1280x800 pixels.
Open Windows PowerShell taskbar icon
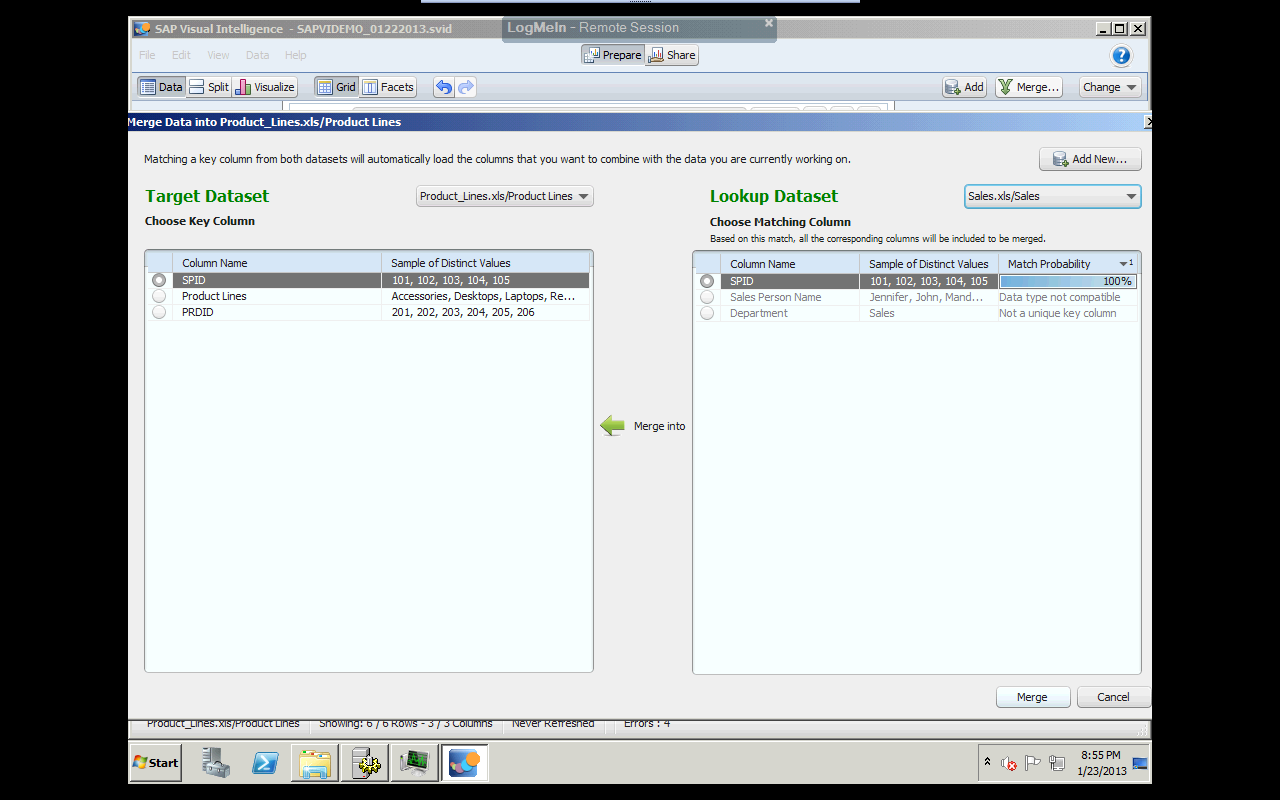[x=264, y=763]
